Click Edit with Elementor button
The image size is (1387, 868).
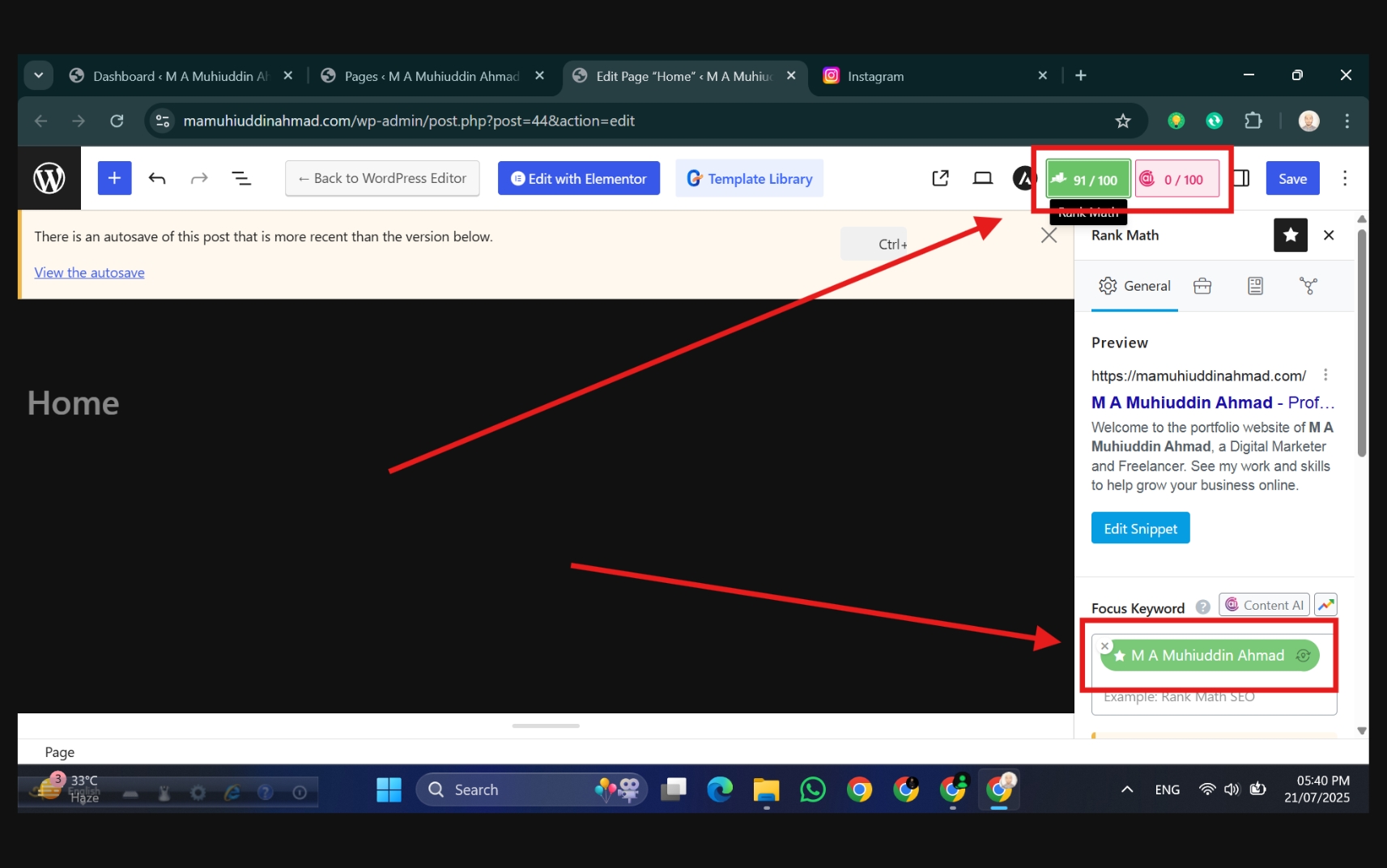[579, 178]
